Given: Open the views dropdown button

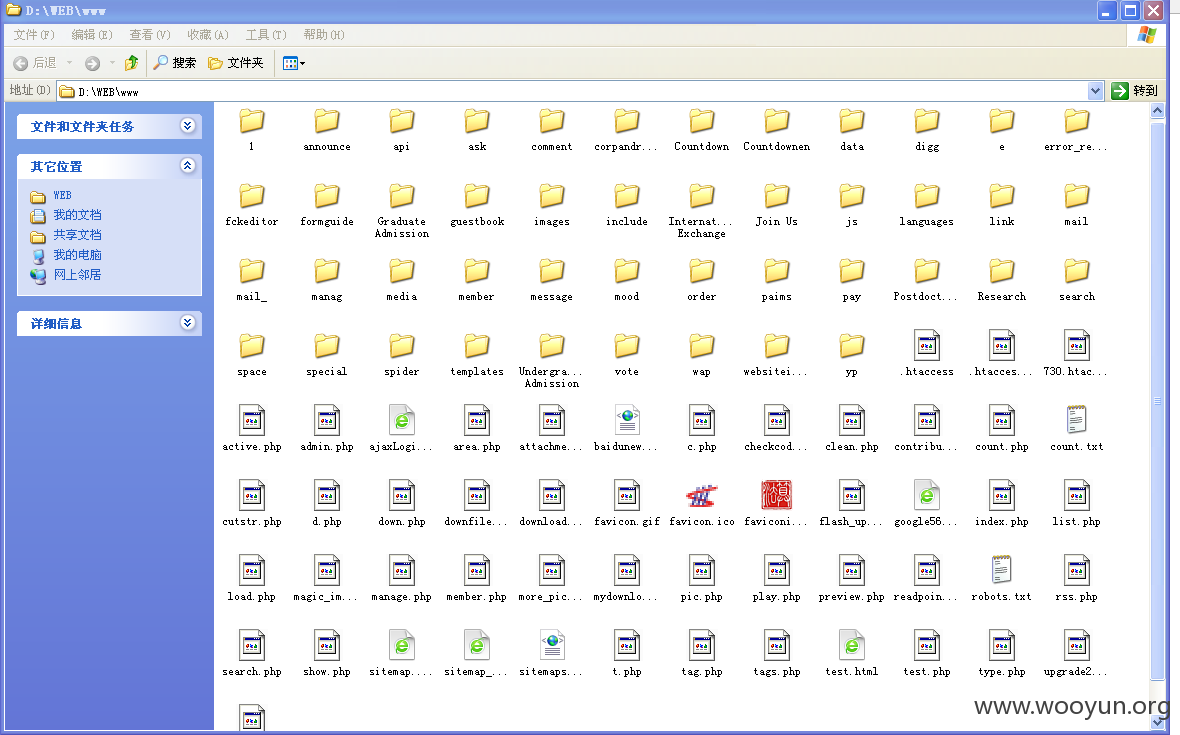Looking at the screenshot, I should click(293, 63).
